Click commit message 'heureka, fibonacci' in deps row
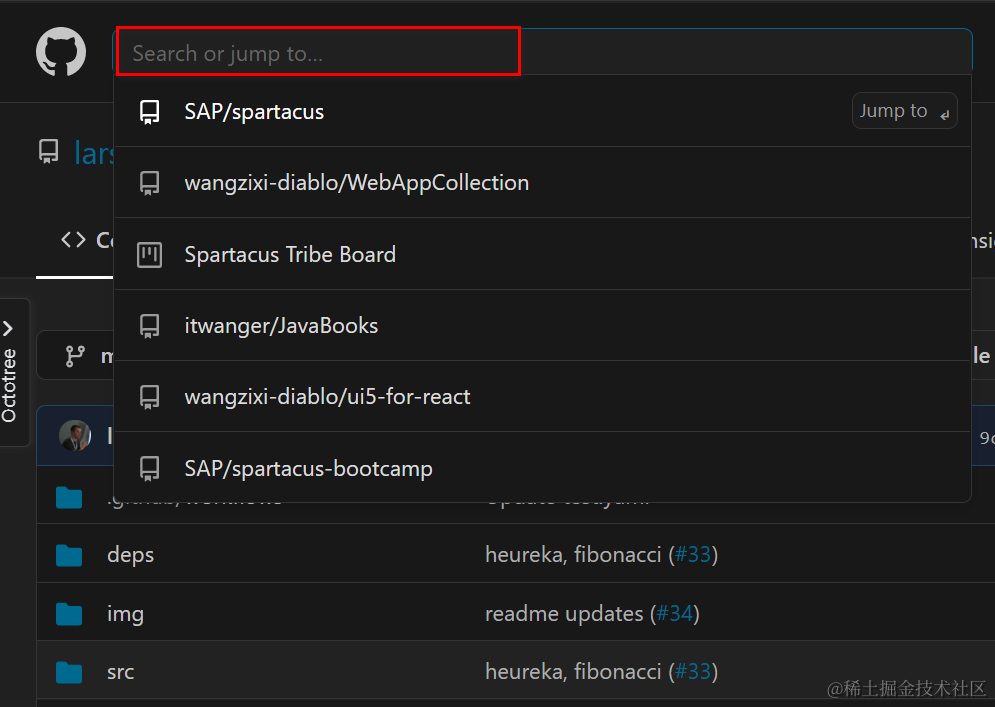This screenshot has height=707, width=995. pyautogui.click(x=573, y=554)
